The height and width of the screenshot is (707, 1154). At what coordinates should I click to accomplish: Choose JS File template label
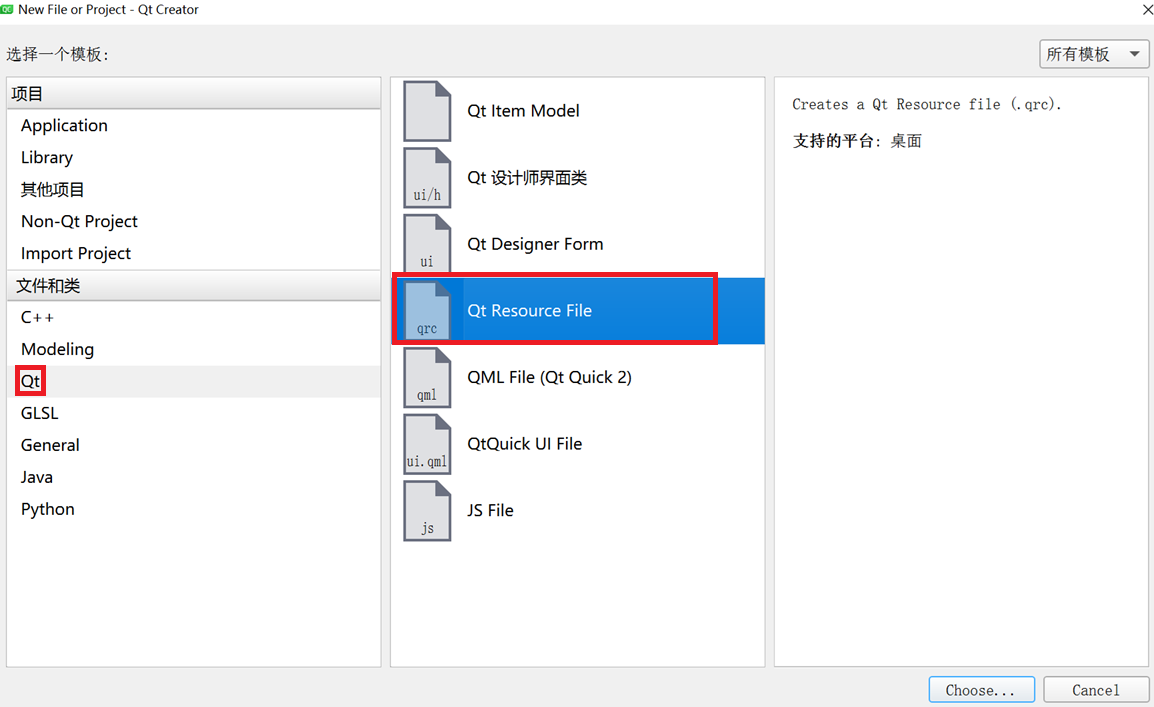[490, 511]
